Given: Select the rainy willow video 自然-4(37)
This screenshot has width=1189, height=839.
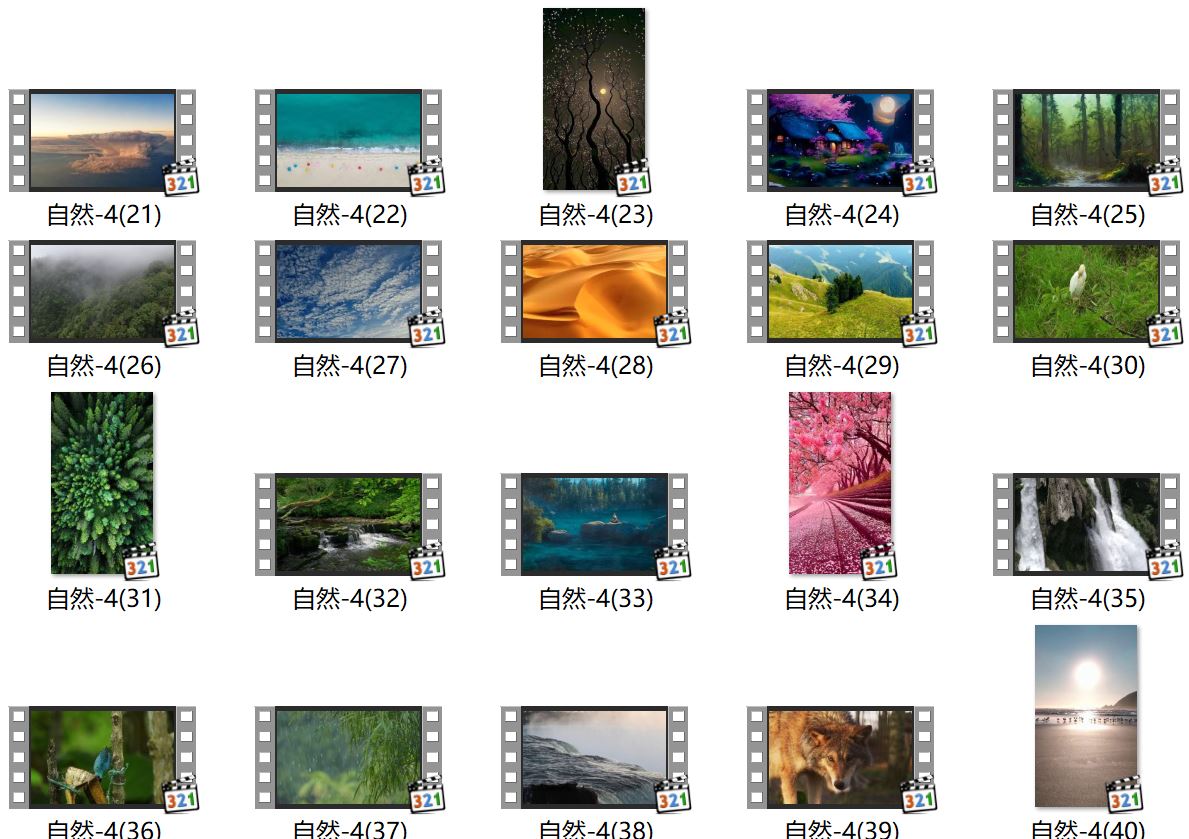Looking at the screenshot, I should [348, 757].
